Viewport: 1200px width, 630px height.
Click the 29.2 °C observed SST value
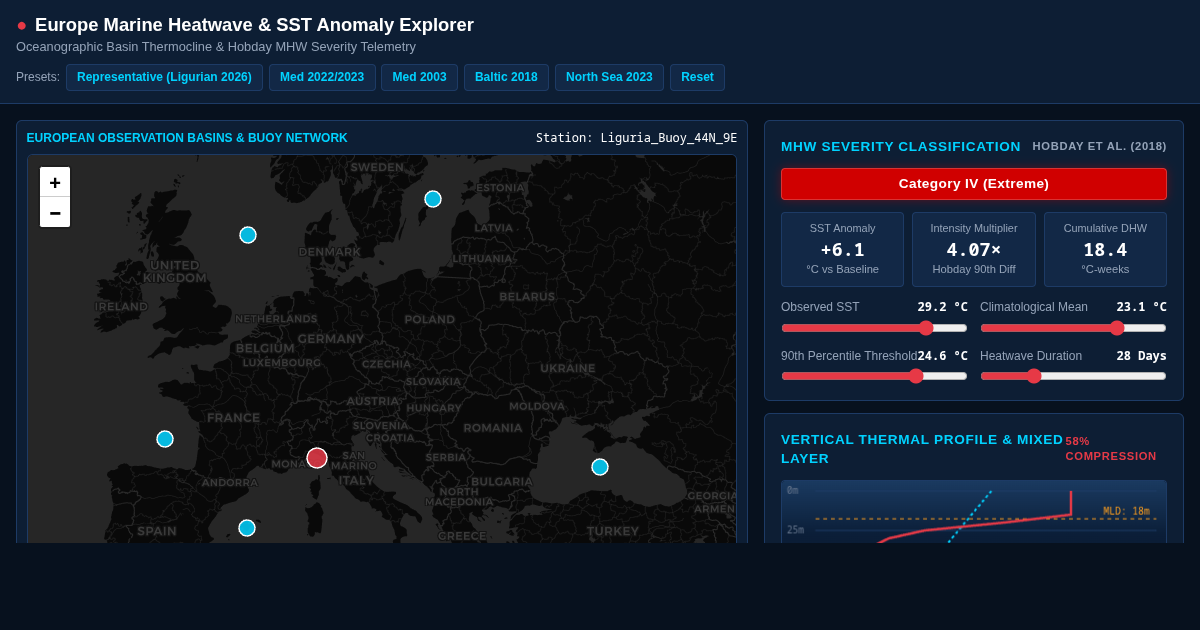(x=942, y=307)
